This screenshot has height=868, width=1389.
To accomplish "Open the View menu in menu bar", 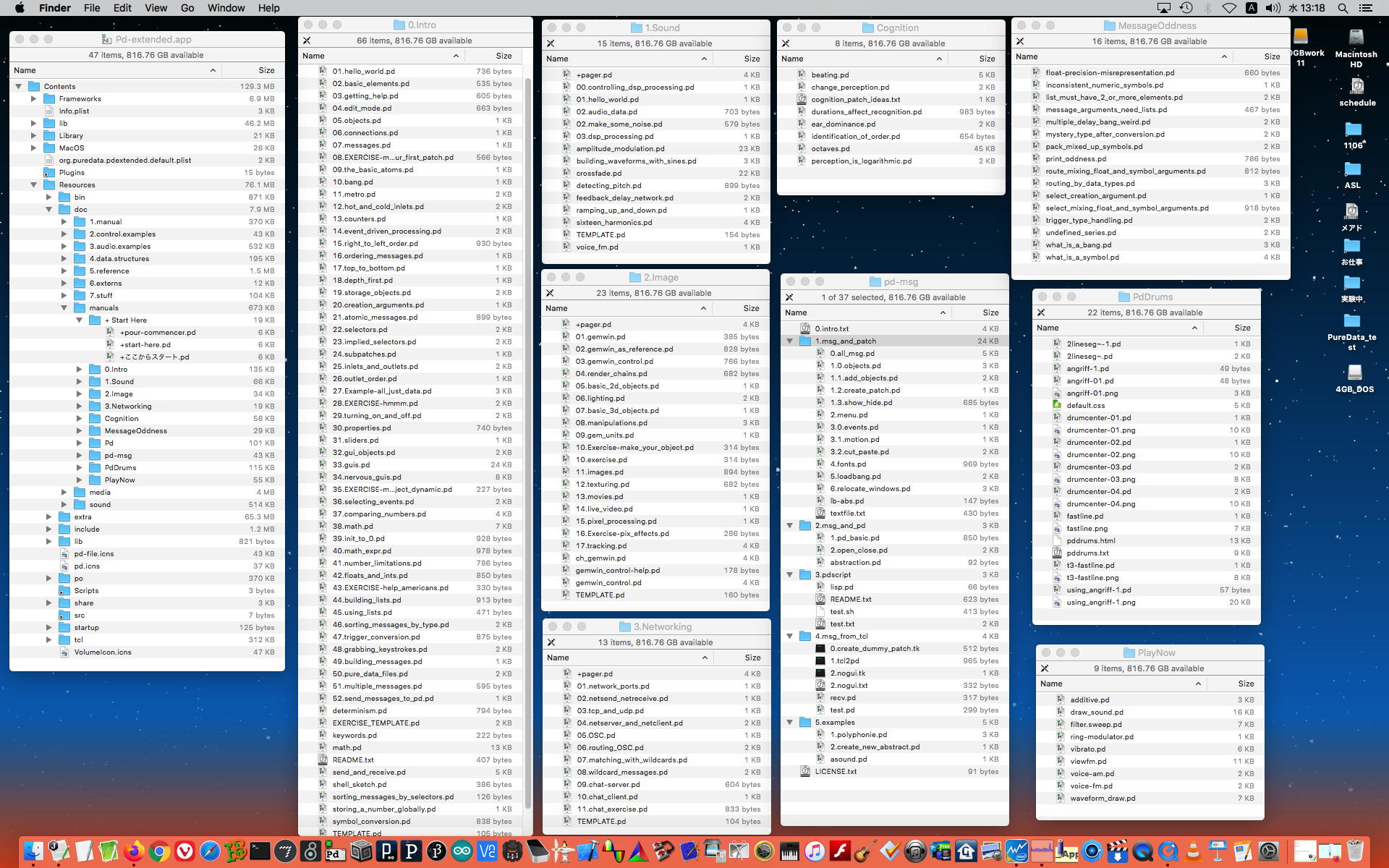I will [x=156, y=8].
